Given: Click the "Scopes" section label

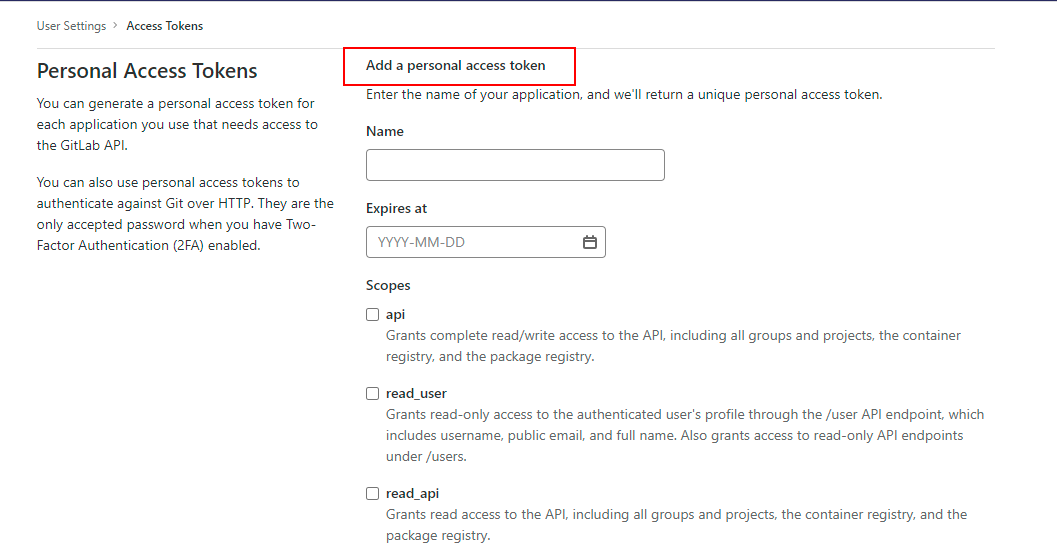Looking at the screenshot, I should pyautogui.click(x=388, y=285).
